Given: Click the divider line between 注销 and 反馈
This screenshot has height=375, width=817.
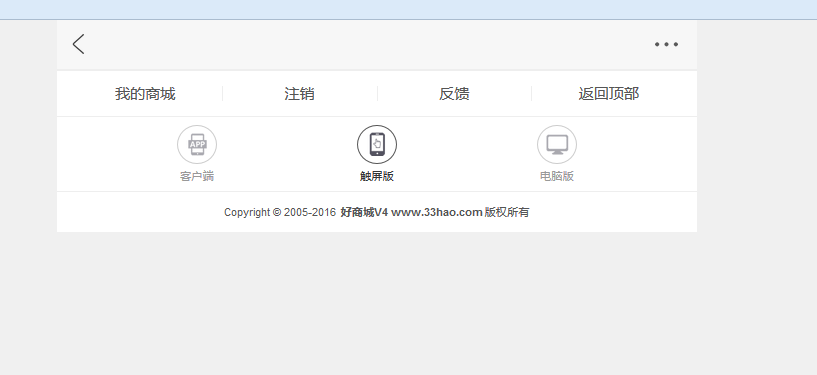Looking at the screenshot, I should click(377, 94).
